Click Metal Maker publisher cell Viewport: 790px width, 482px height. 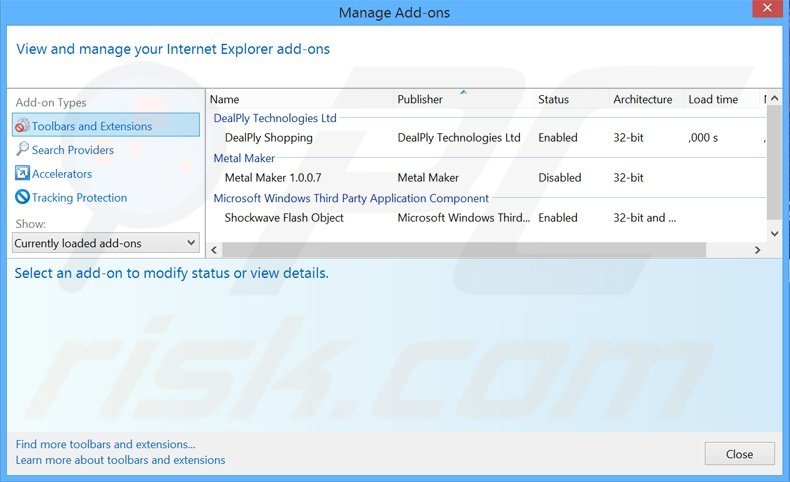[428, 178]
